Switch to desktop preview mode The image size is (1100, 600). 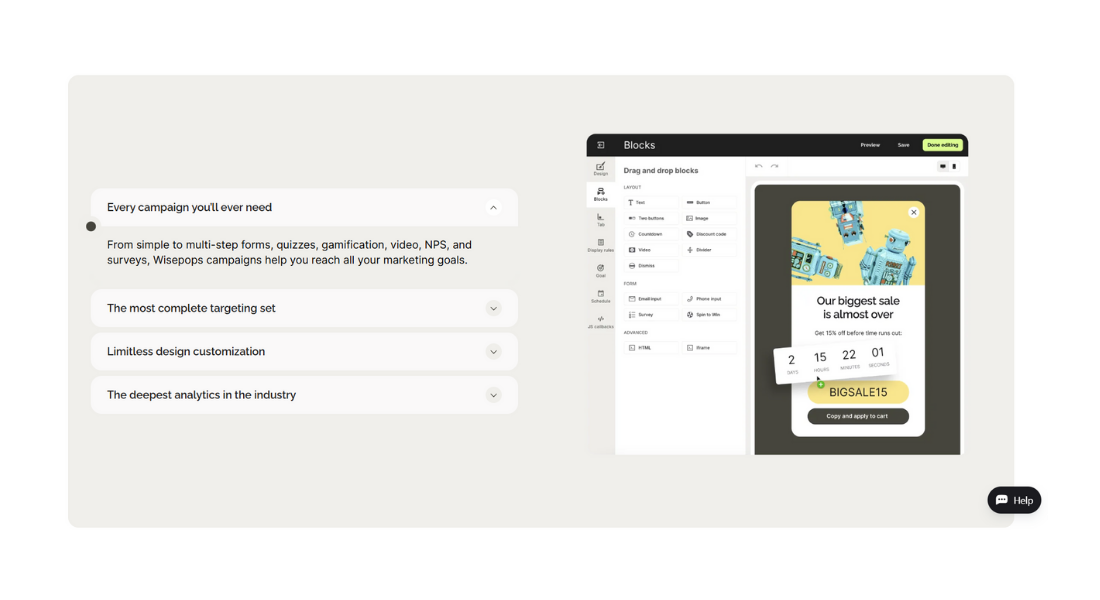[x=943, y=166]
